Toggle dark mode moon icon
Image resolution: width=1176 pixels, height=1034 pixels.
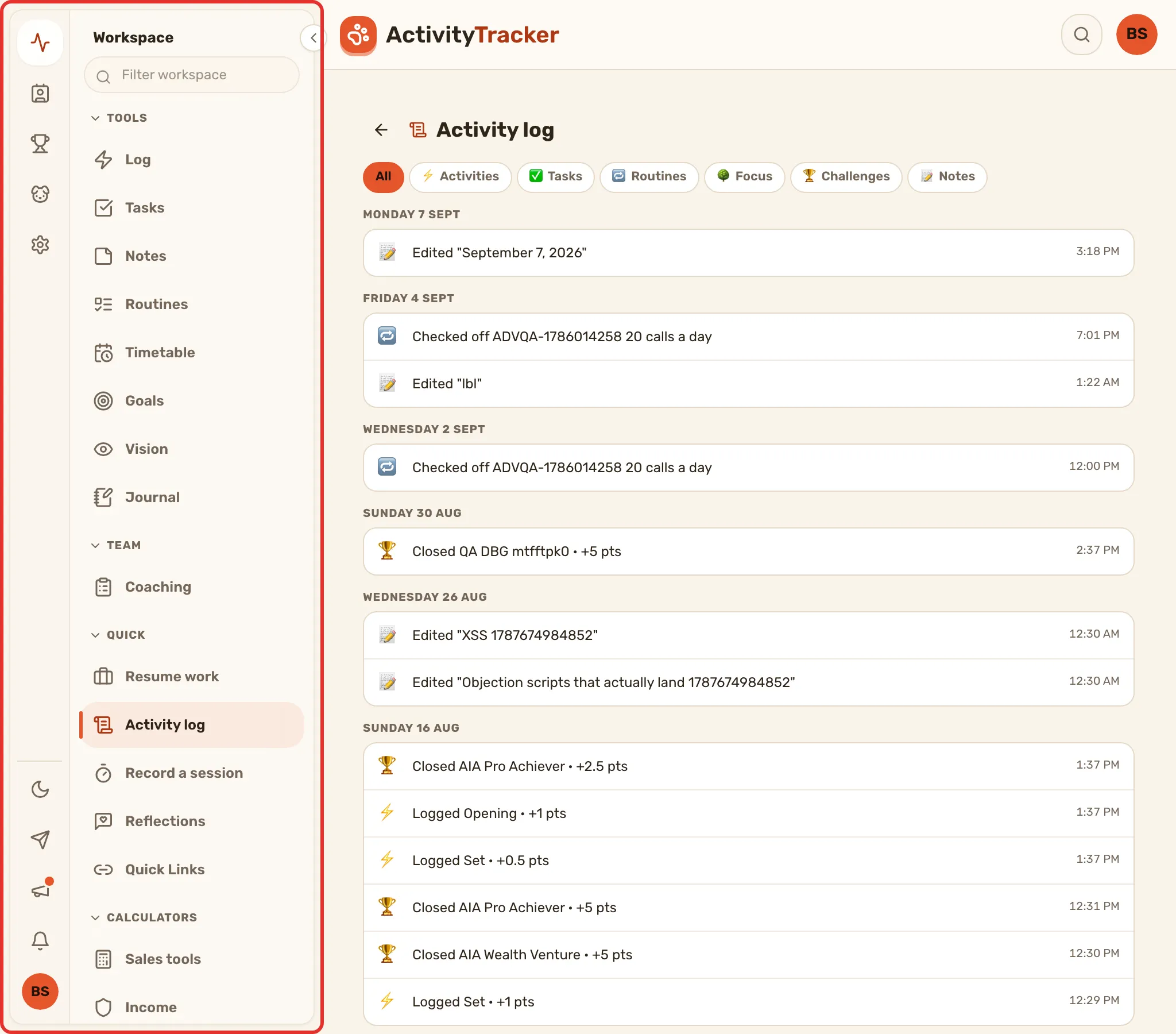40,789
